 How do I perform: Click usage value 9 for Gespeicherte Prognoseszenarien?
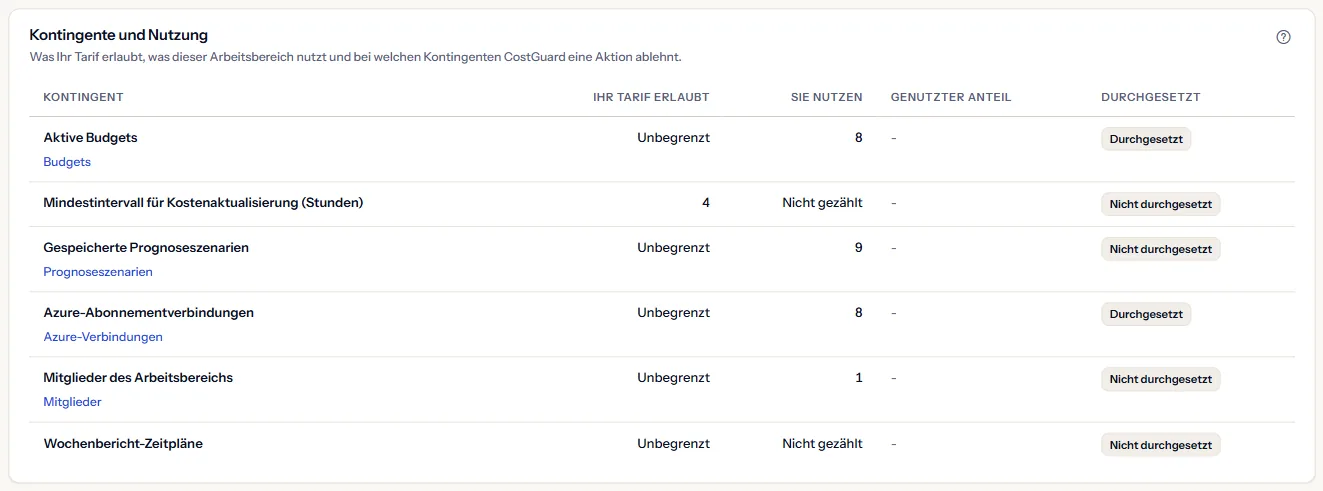coord(858,248)
